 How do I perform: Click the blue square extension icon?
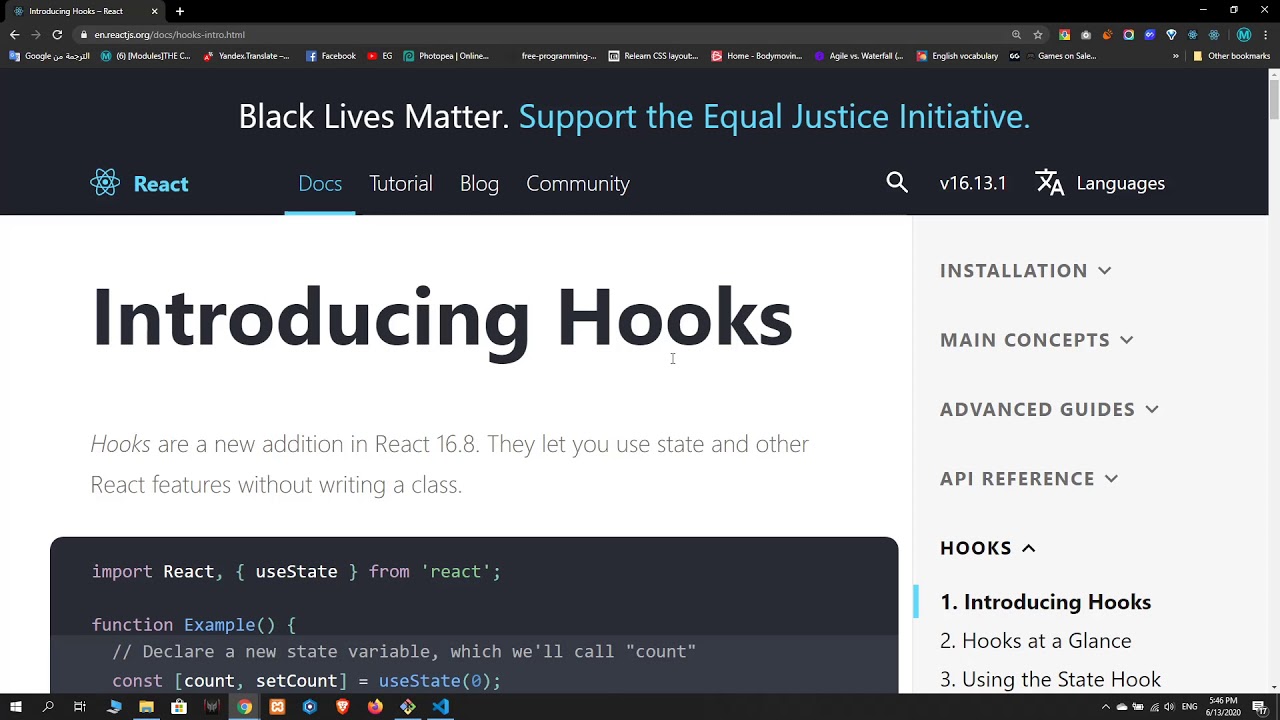point(1150,34)
